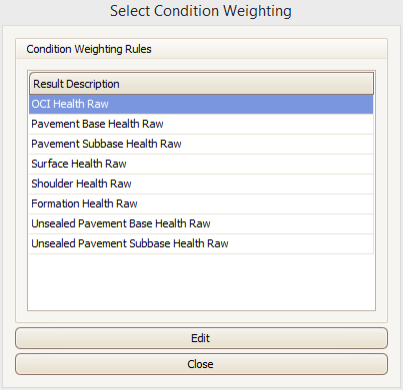Select Formation Health Raw in list
Screen dimensions: 403x390
(x=201, y=204)
